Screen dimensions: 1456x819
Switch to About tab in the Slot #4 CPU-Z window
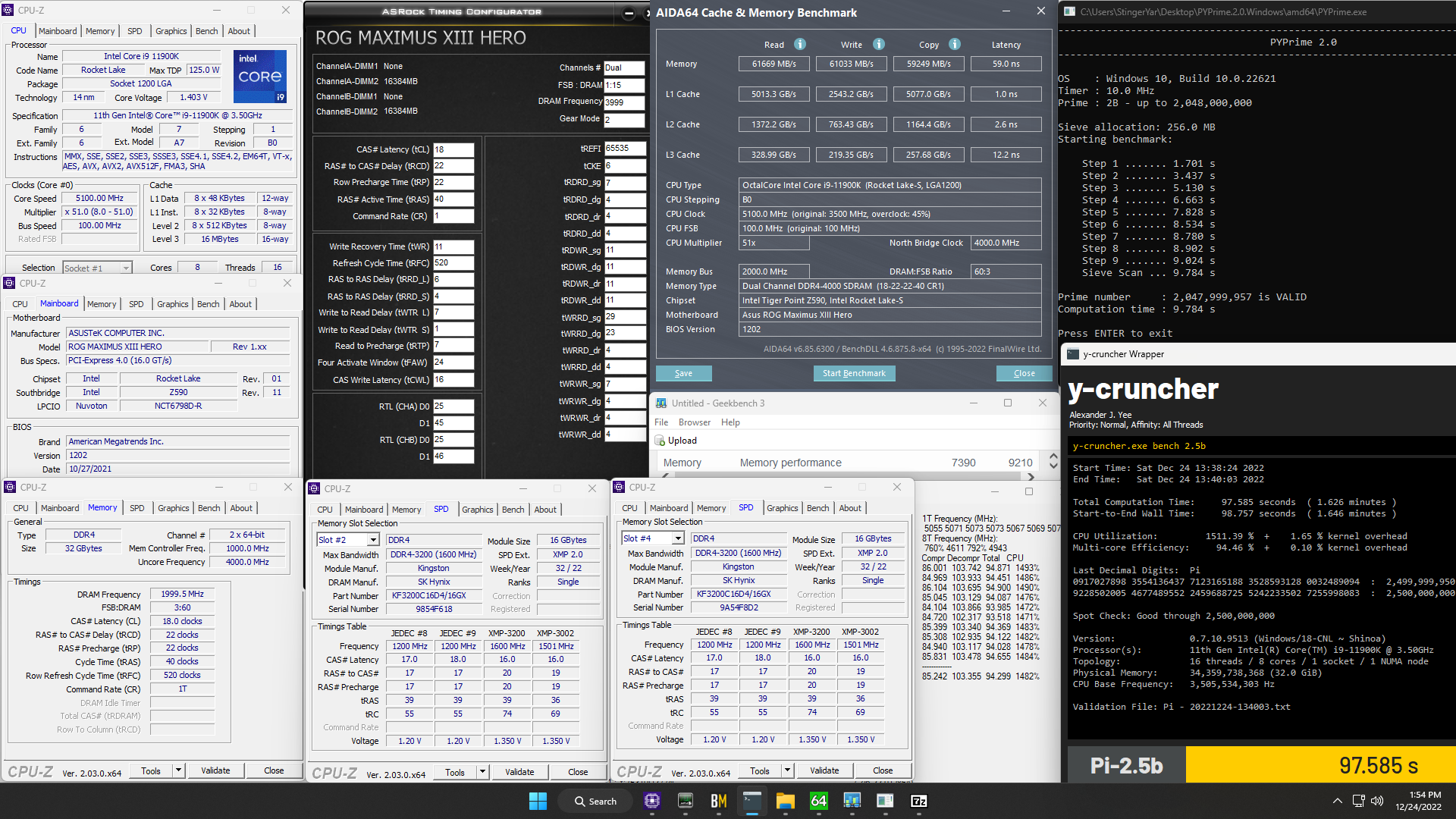[x=850, y=508]
